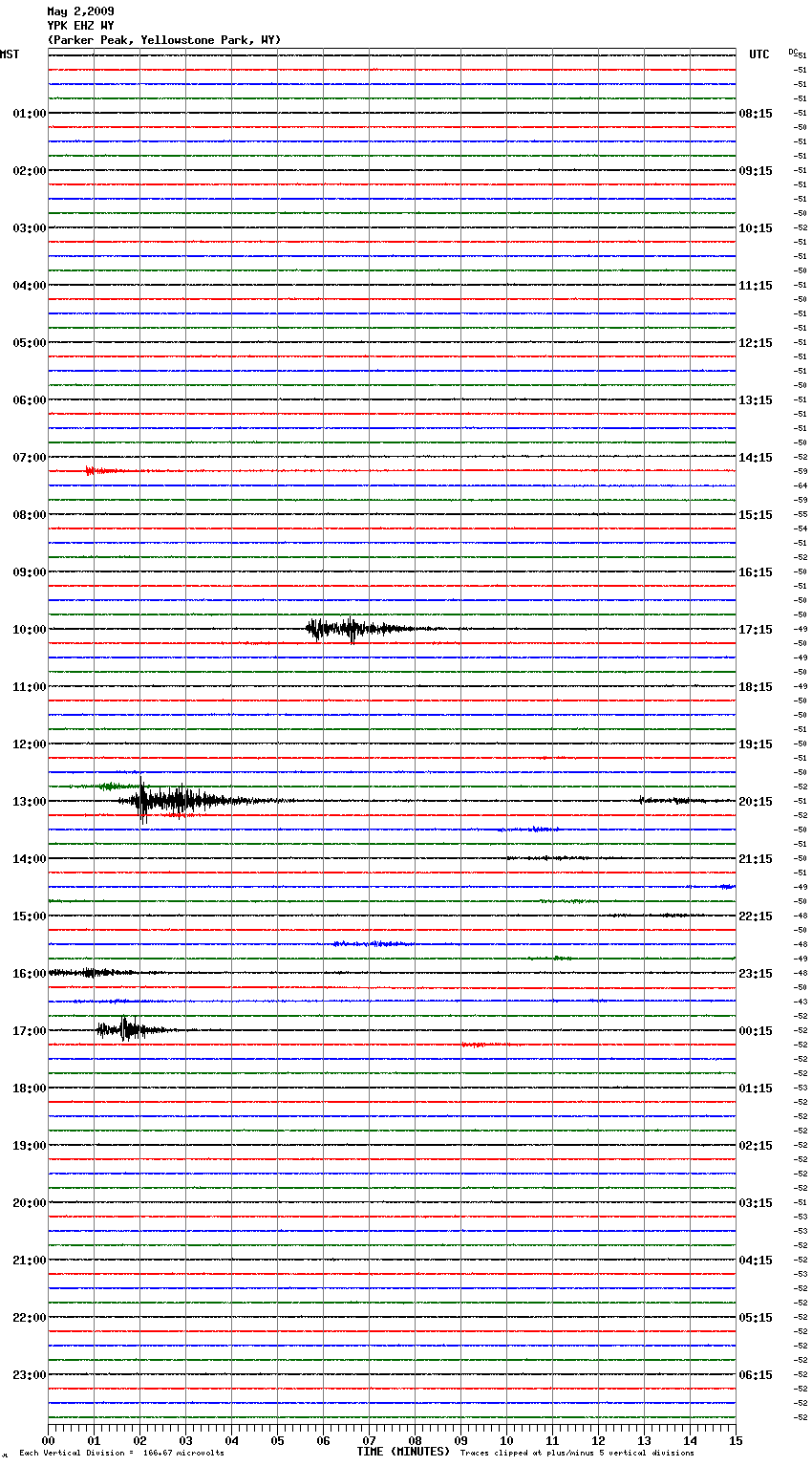Click the black noise burst at start of 16:00 trace

[x=91, y=973]
